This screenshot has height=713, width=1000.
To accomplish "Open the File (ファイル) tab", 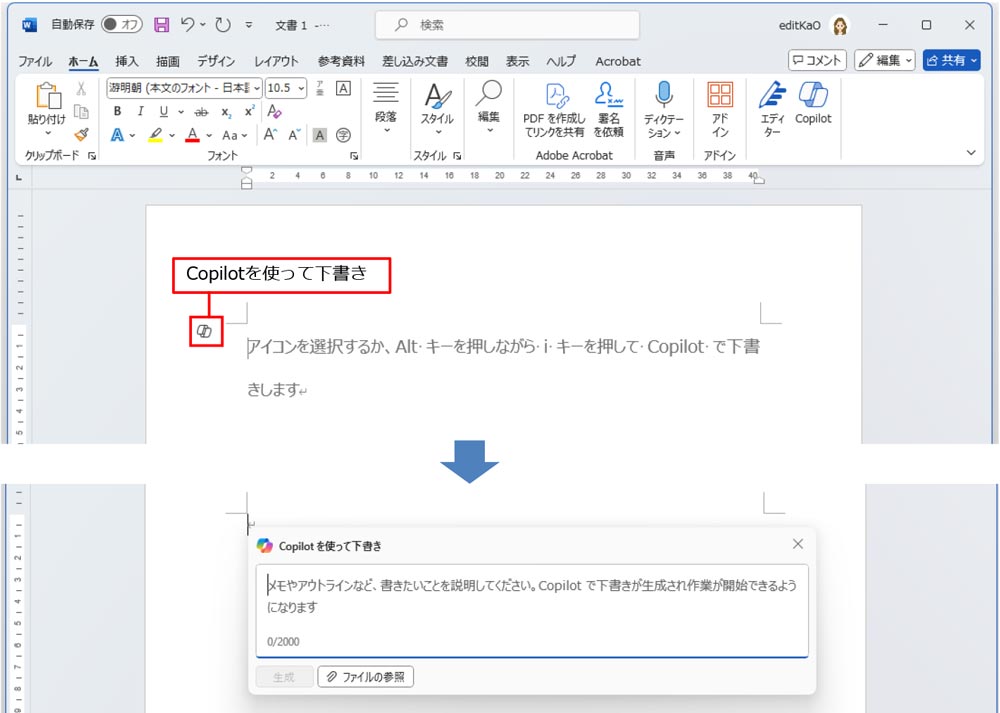I will coord(35,61).
